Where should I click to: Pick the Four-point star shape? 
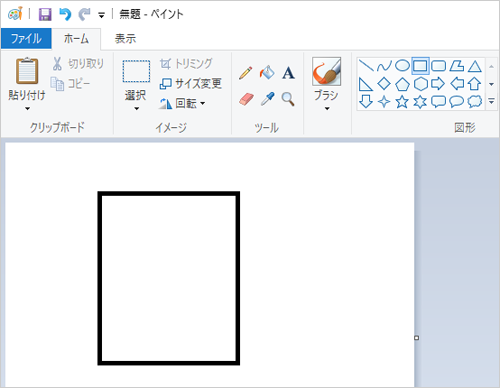pyautogui.click(x=384, y=101)
